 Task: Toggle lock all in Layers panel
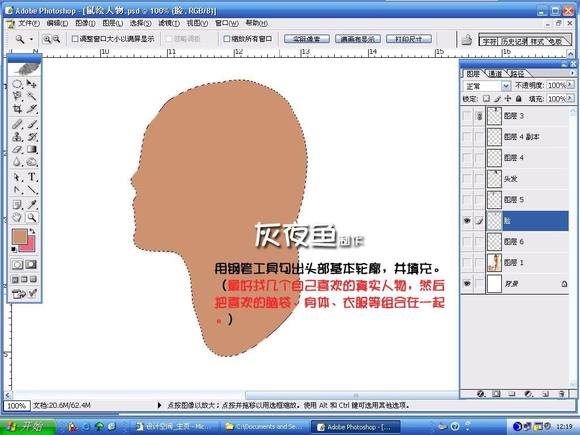click(x=519, y=99)
